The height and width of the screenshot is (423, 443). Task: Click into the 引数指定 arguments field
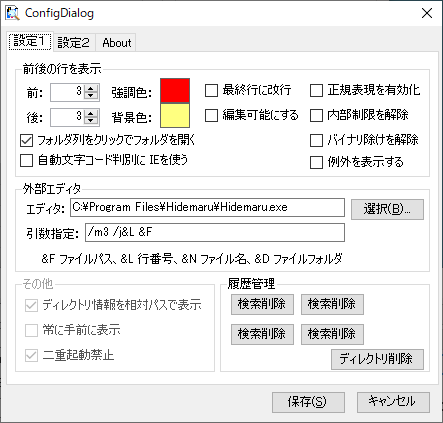coord(215,232)
